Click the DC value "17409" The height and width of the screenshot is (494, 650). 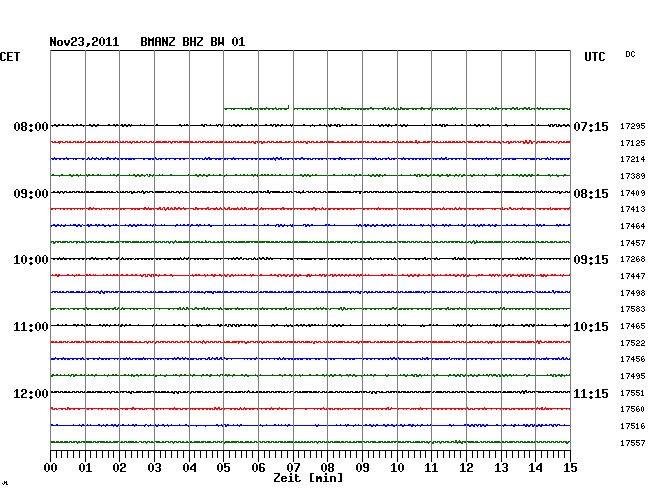coord(633,193)
